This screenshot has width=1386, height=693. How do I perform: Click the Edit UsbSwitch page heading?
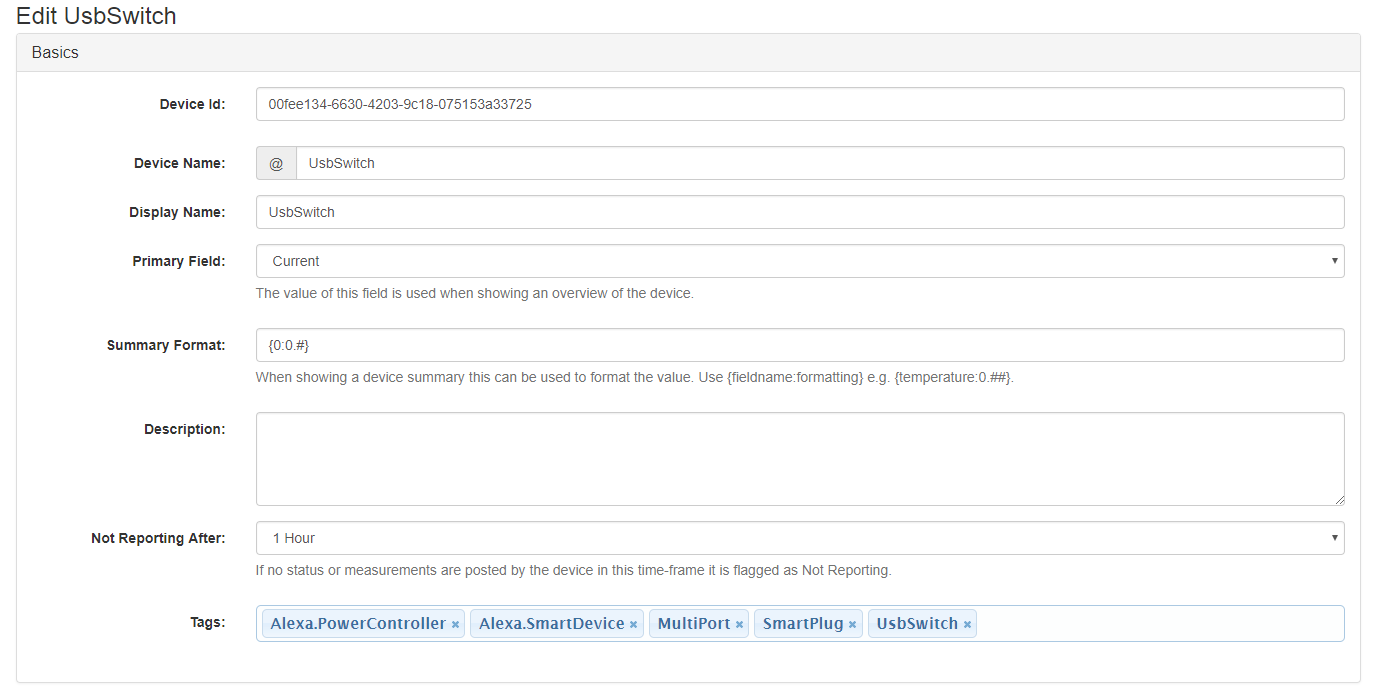click(x=96, y=16)
